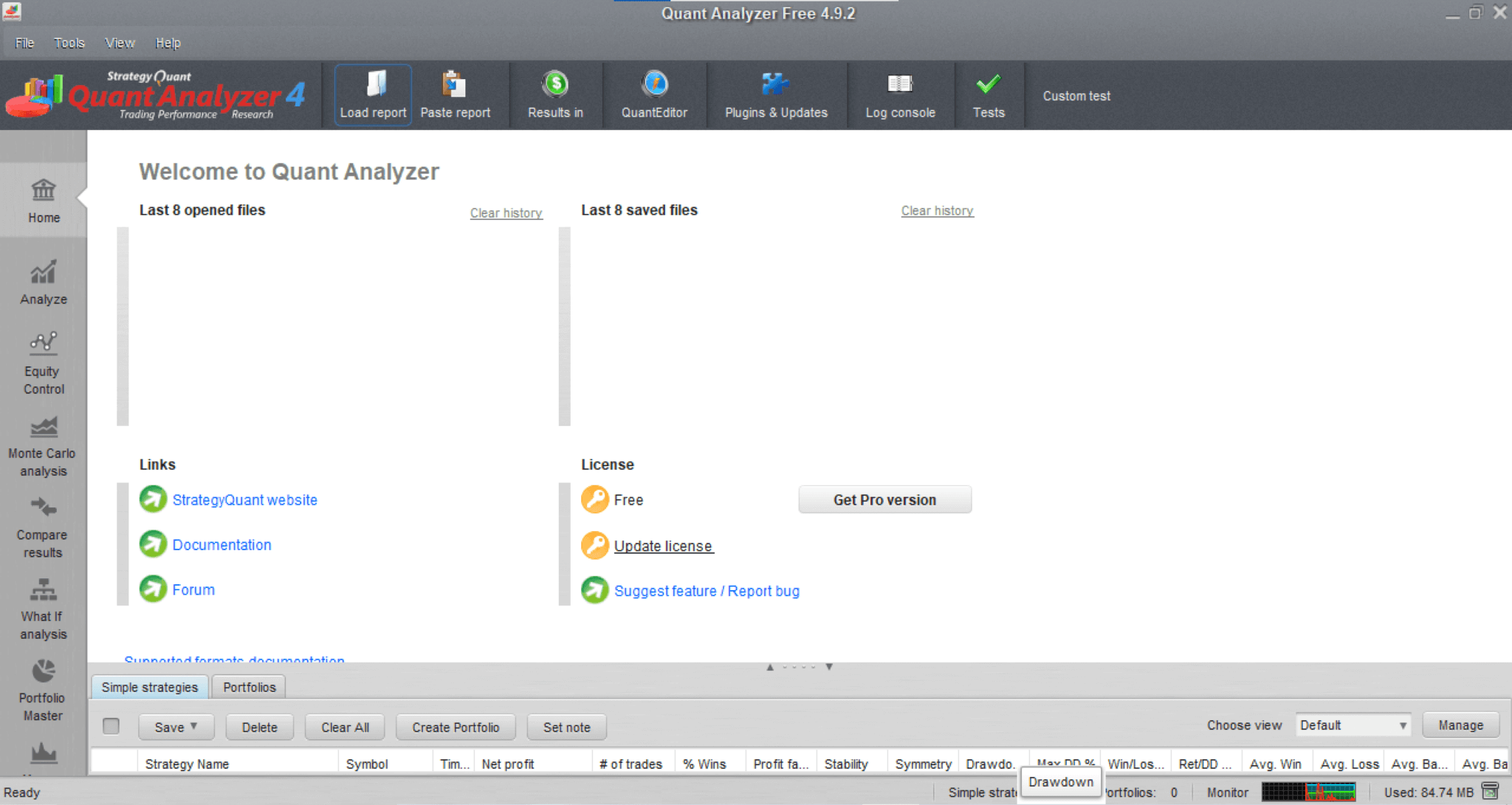Toggle the select-all strategies checkbox

pyautogui.click(x=111, y=727)
